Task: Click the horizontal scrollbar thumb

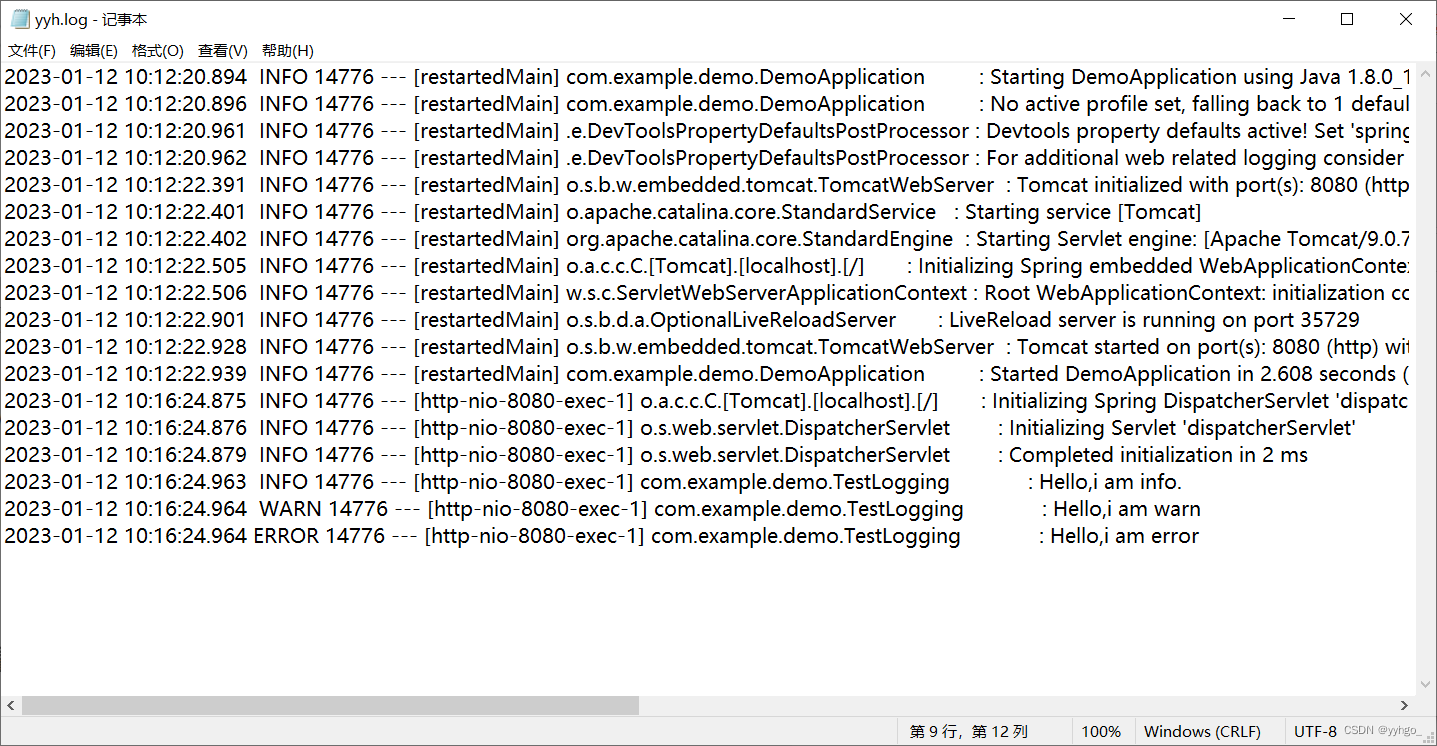Action: (330, 705)
